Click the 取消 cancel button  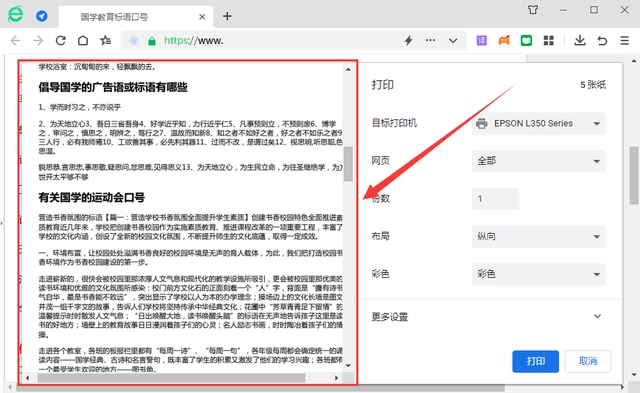click(x=588, y=361)
